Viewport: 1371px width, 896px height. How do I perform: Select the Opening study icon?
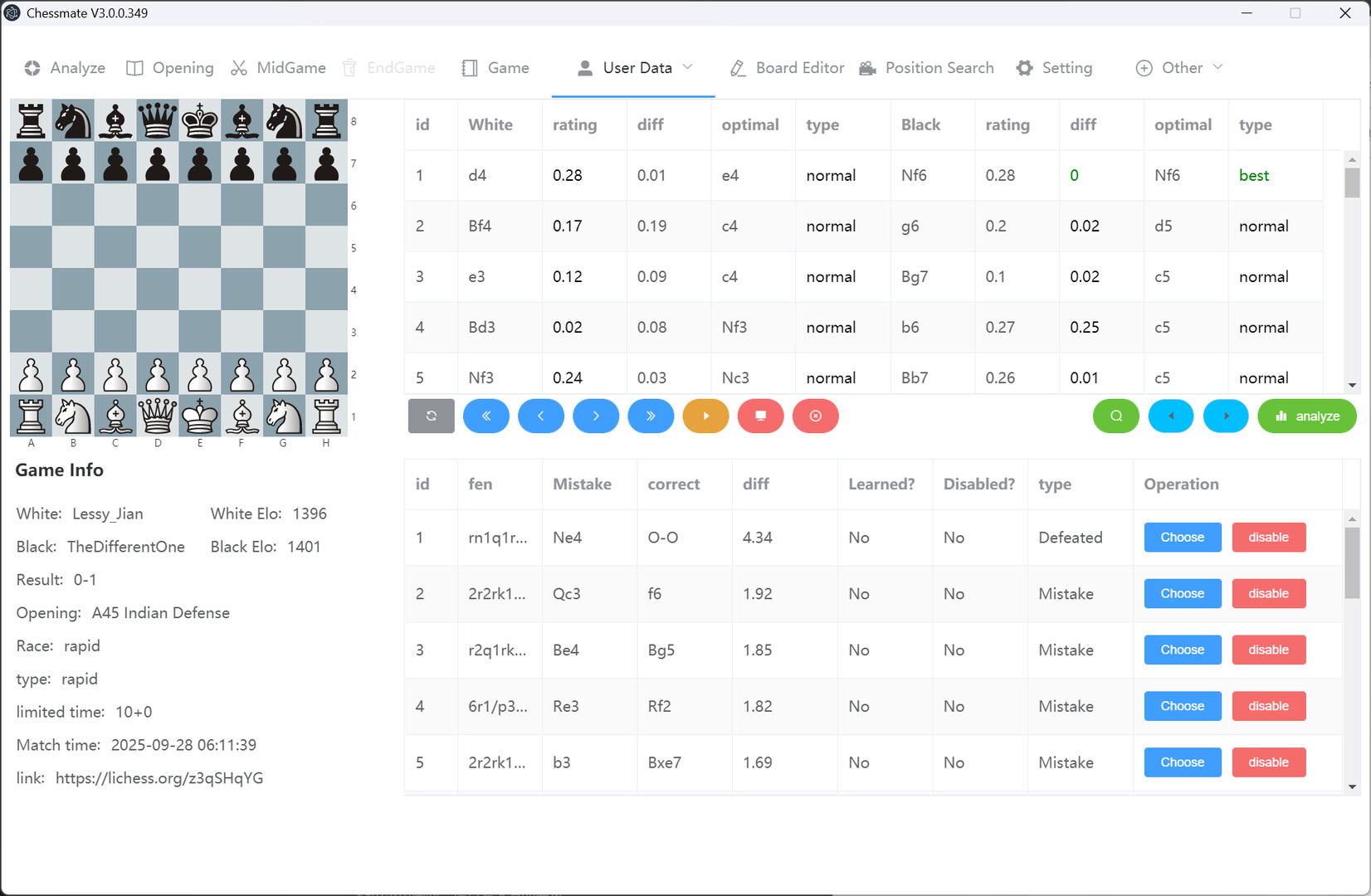coord(134,68)
